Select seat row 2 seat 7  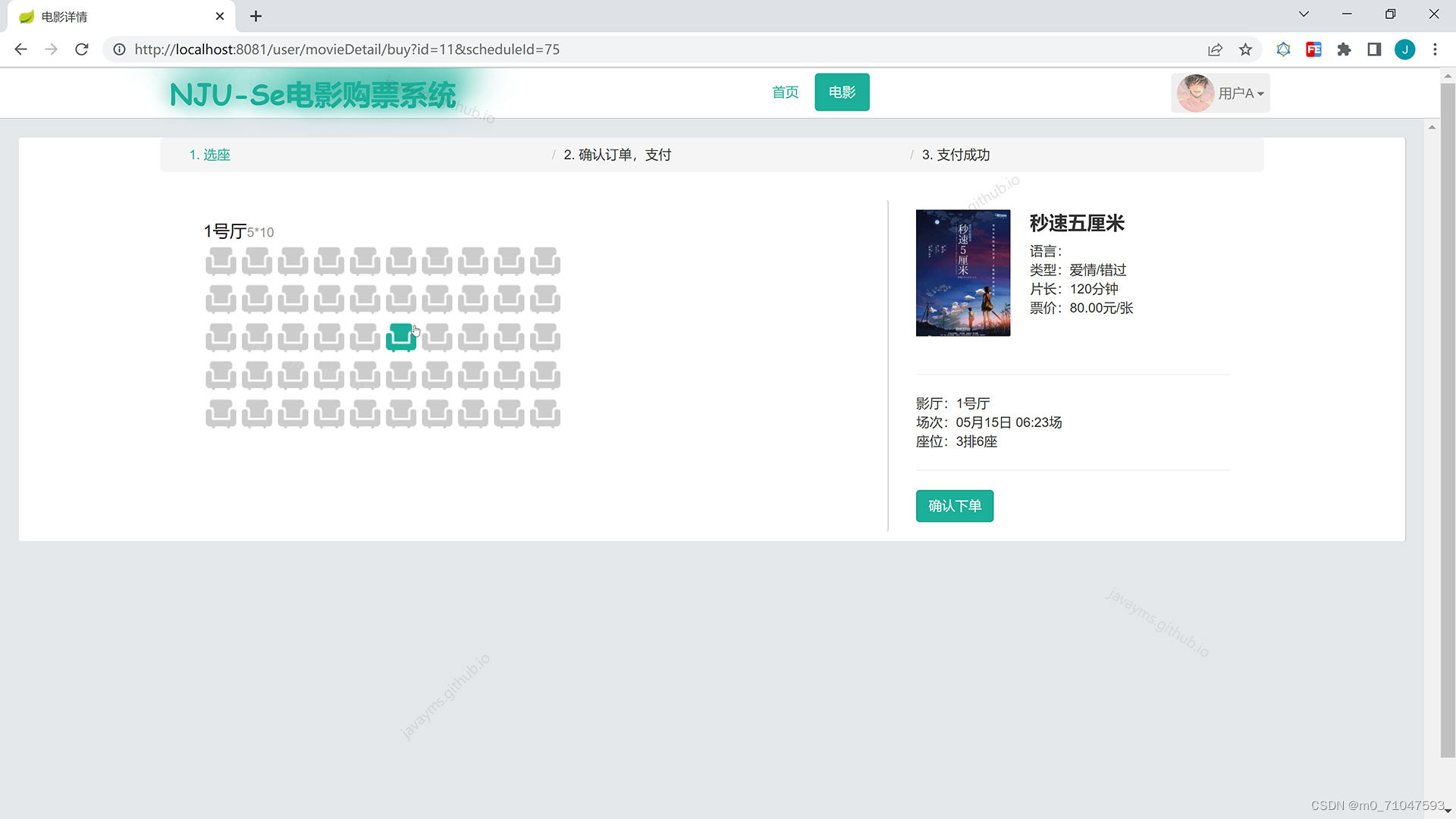437,300
